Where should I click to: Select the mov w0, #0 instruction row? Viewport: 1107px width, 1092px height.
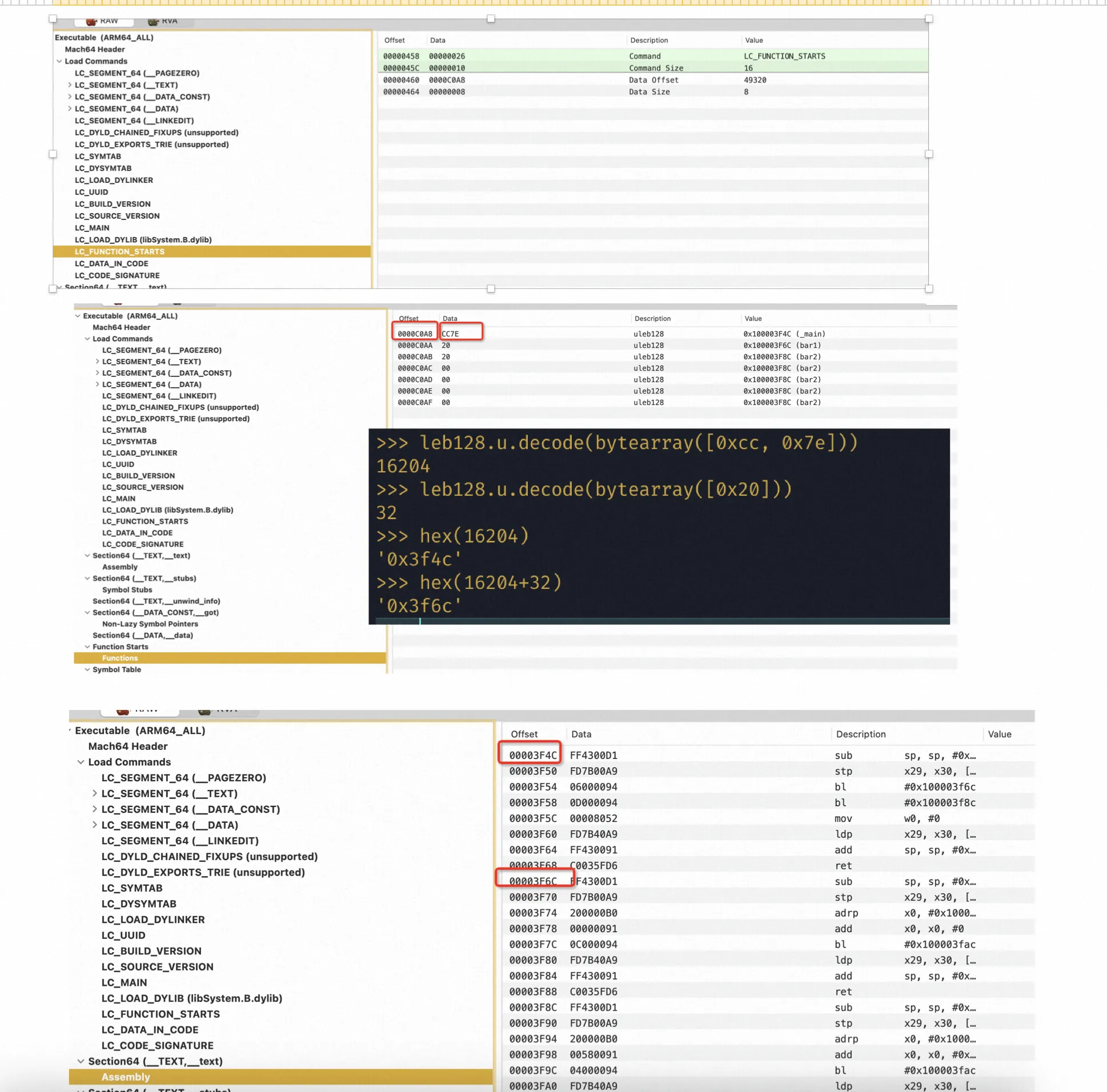point(768,818)
